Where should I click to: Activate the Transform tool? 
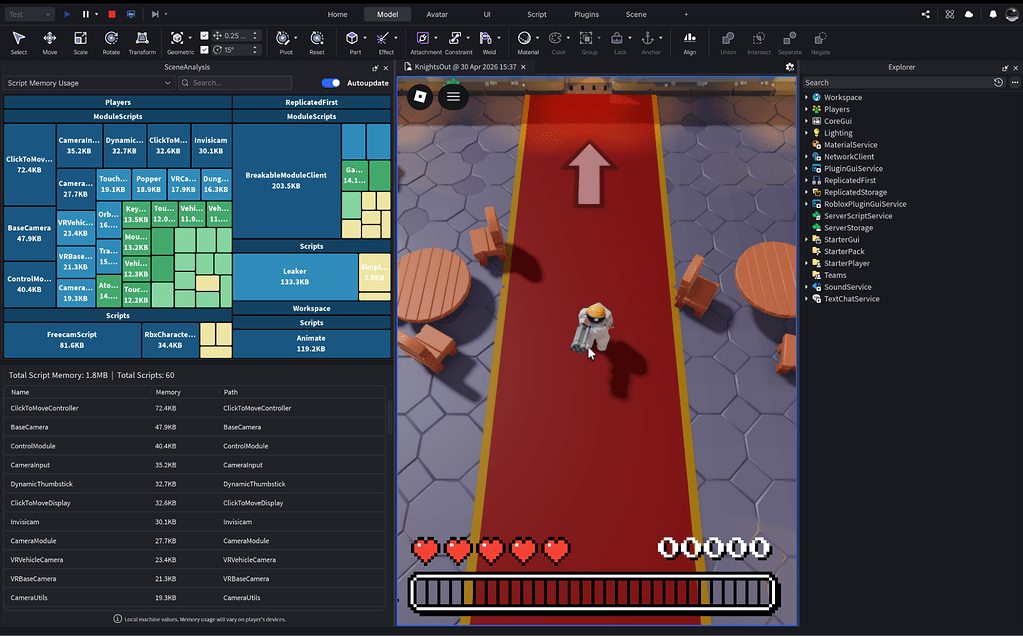coord(142,42)
